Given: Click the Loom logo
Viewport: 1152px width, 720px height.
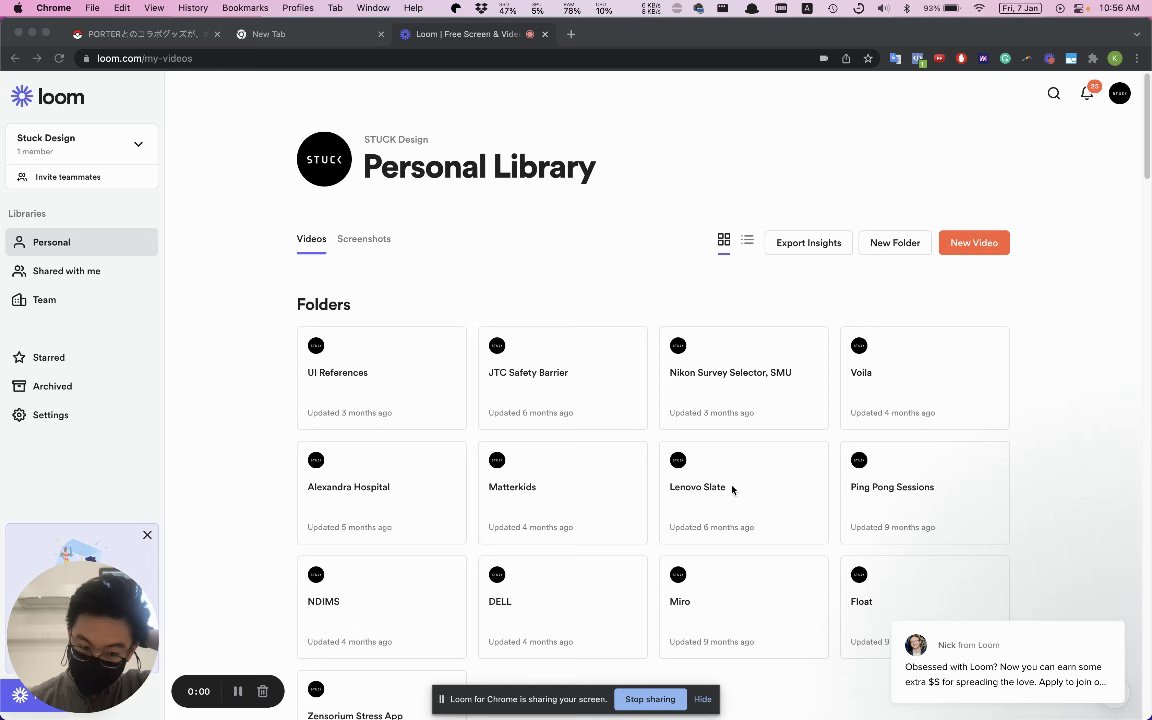Looking at the screenshot, I should click(48, 96).
